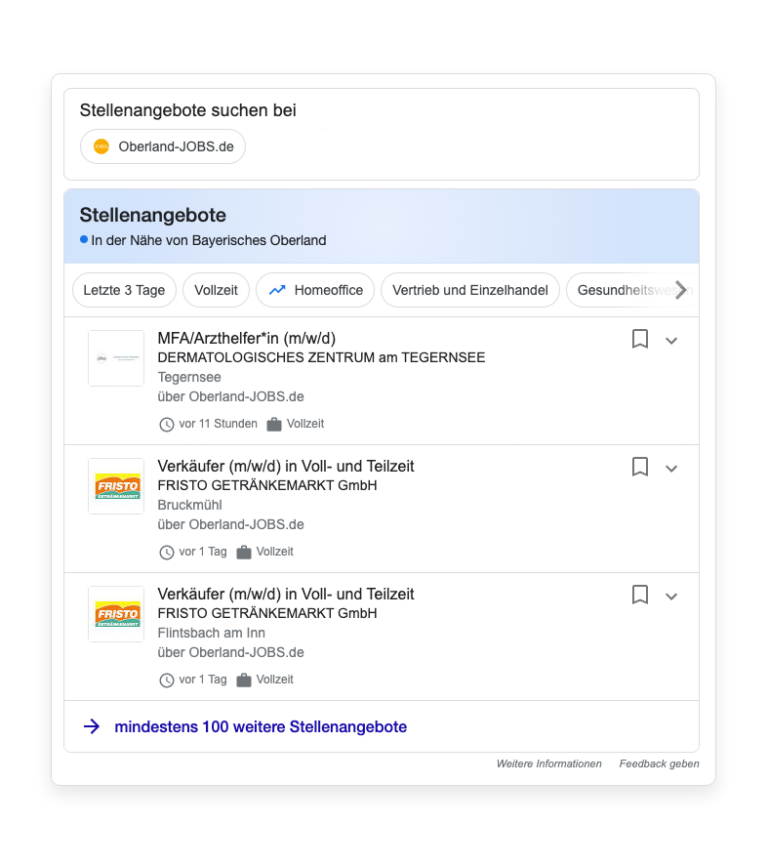The width and height of the screenshot is (768, 865).
Task: Click the arrow icon before more job offers
Action: tap(92, 727)
